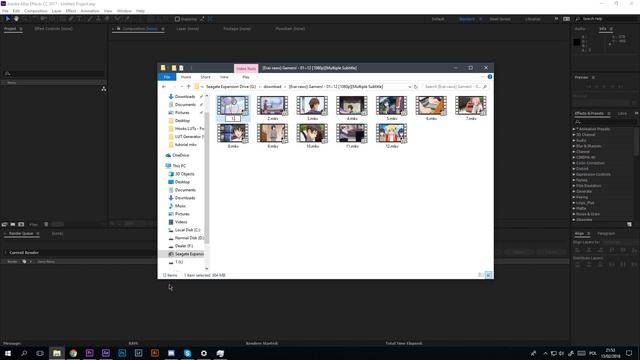This screenshot has height=360, width=640.
Task: Click the Refresh button beside address bar
Action: [416, 87]
